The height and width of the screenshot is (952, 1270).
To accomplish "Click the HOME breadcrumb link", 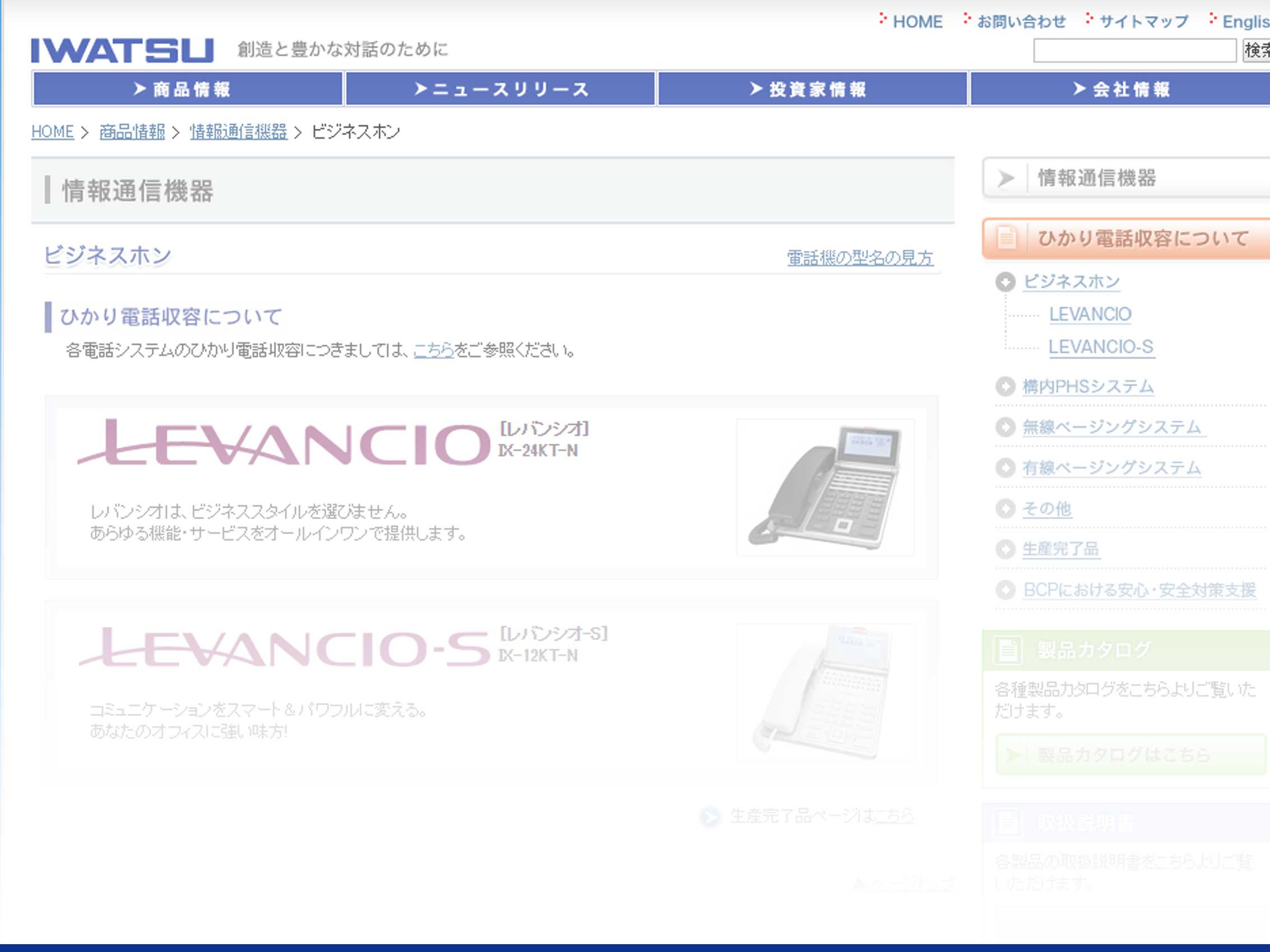I will (52, 132).
